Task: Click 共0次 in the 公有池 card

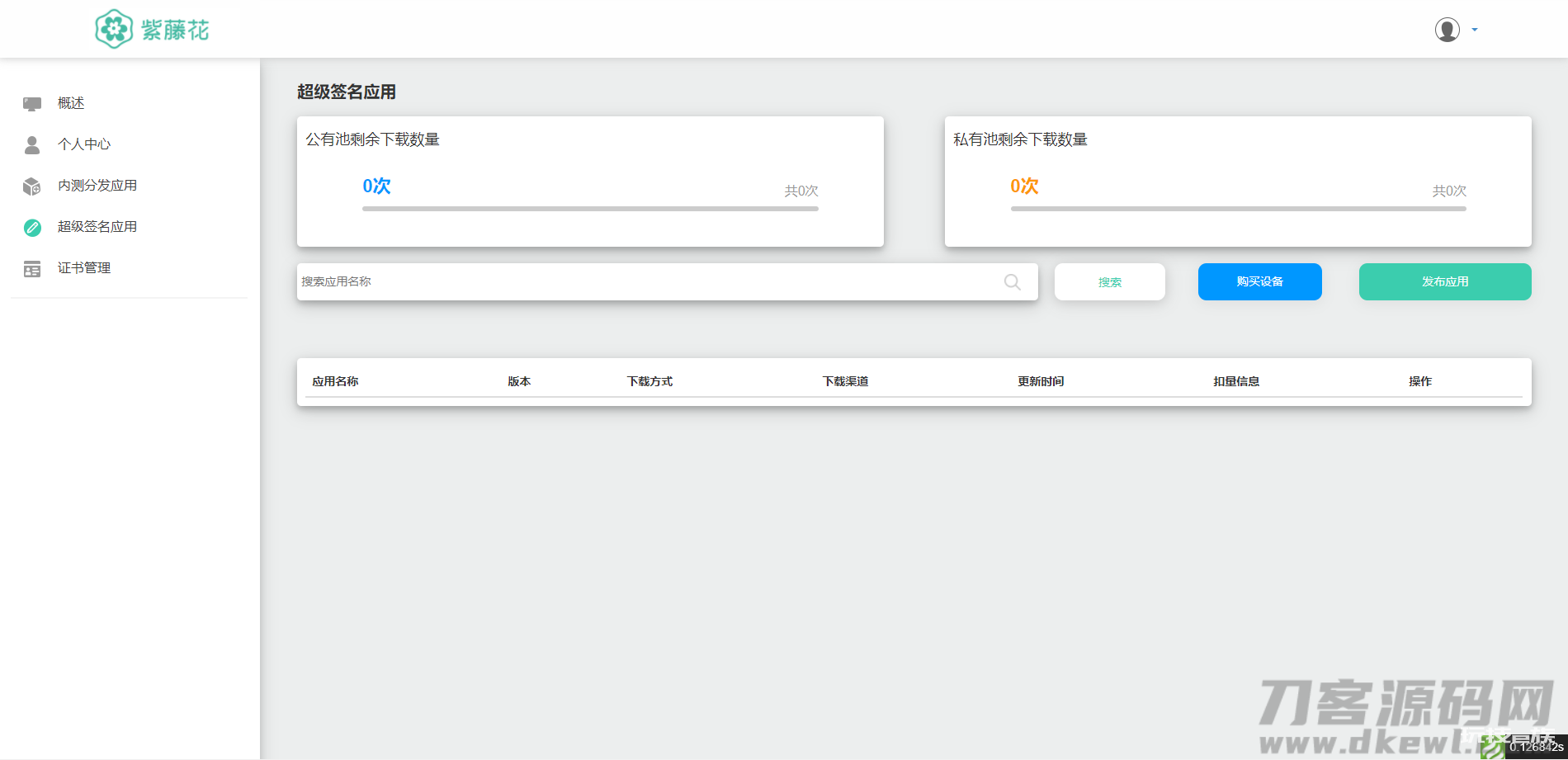Action: coord(801,191)
